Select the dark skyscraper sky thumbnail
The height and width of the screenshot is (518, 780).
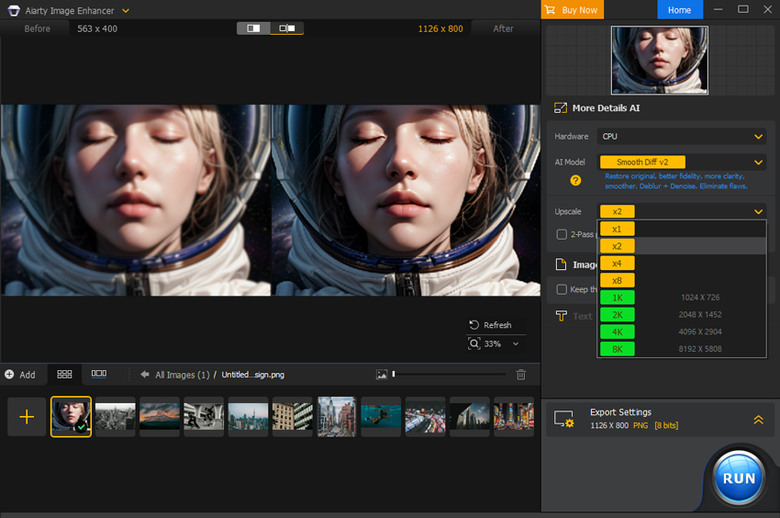click(469, 416)
